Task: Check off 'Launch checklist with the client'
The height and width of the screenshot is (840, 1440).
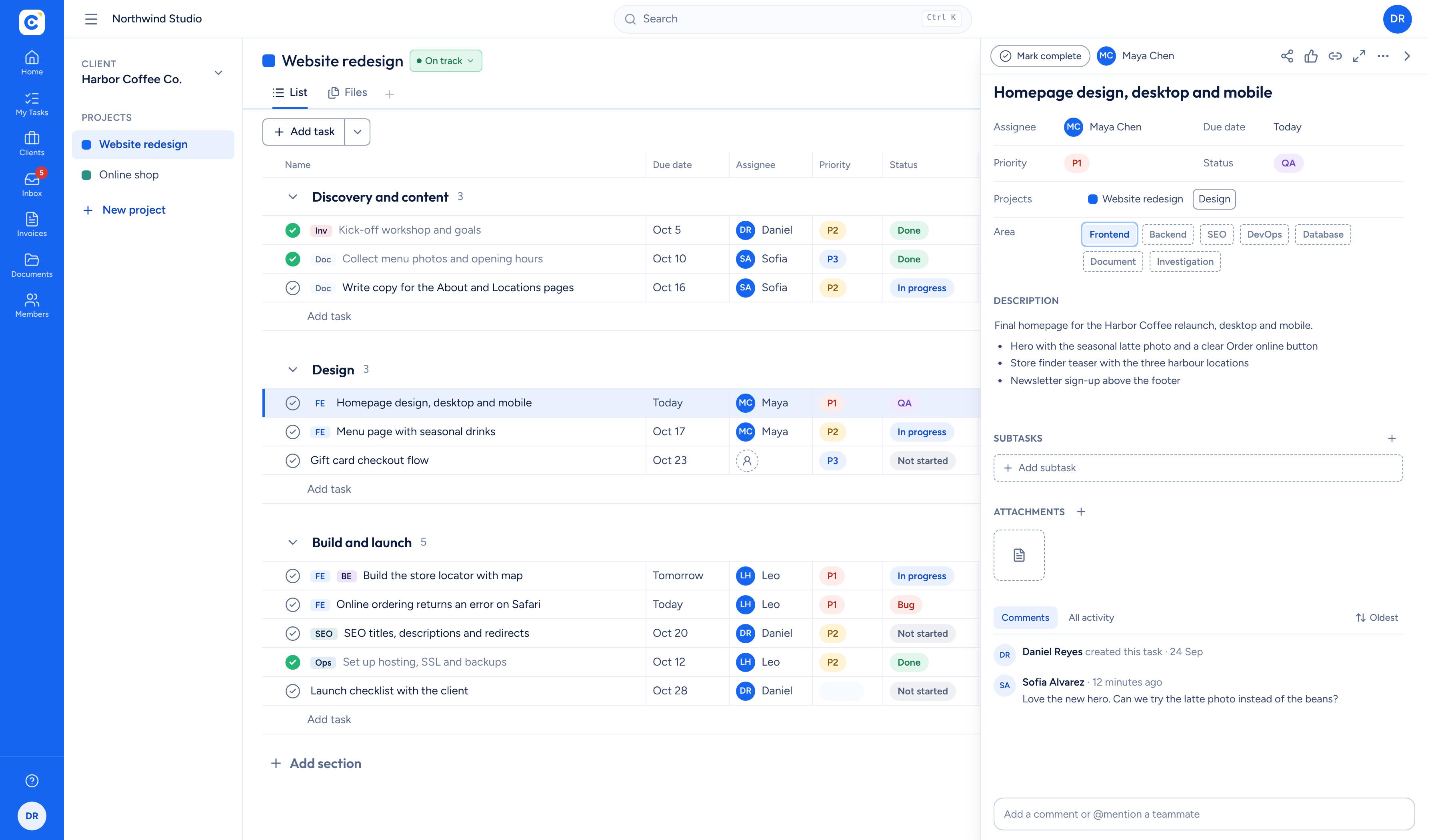Action: [292, 691]
